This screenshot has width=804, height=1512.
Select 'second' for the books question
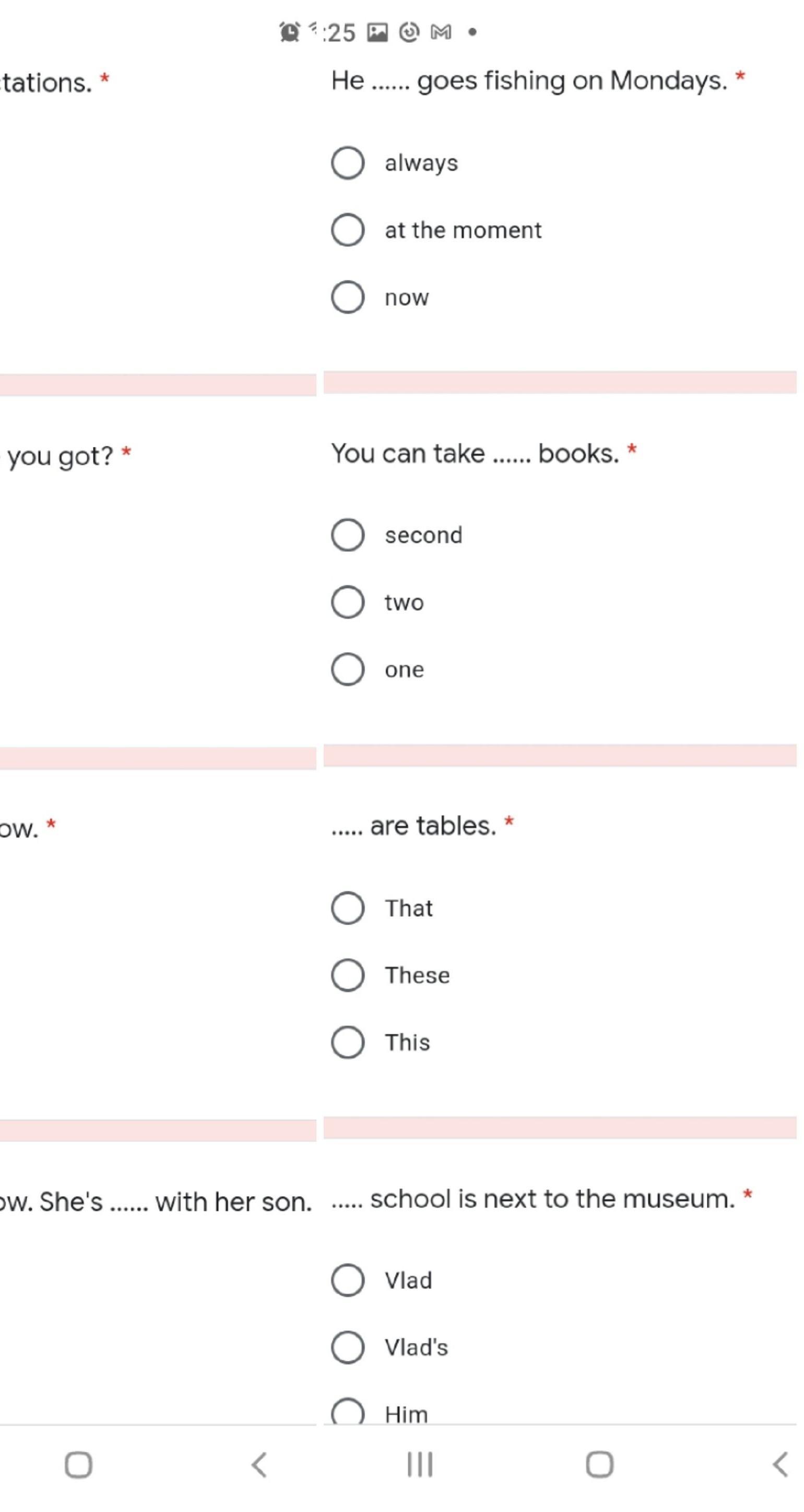(x=348, y=535)
